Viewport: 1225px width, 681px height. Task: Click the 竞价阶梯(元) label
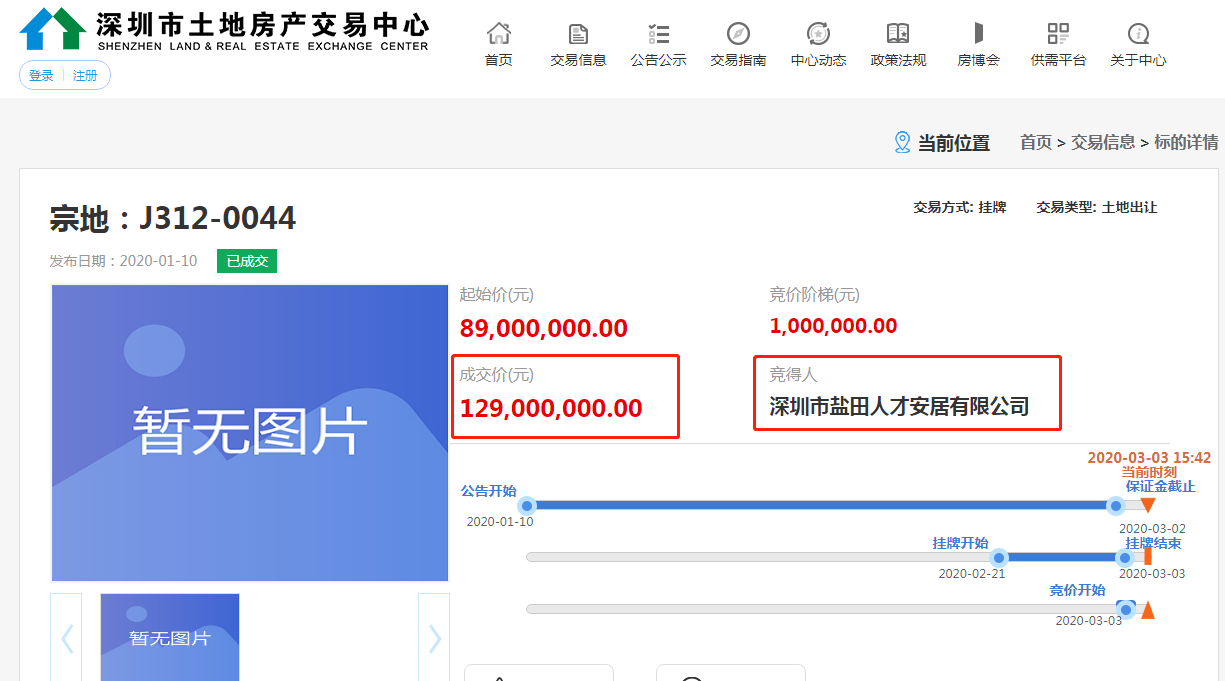pyautogui.click(x=814, y=295)
